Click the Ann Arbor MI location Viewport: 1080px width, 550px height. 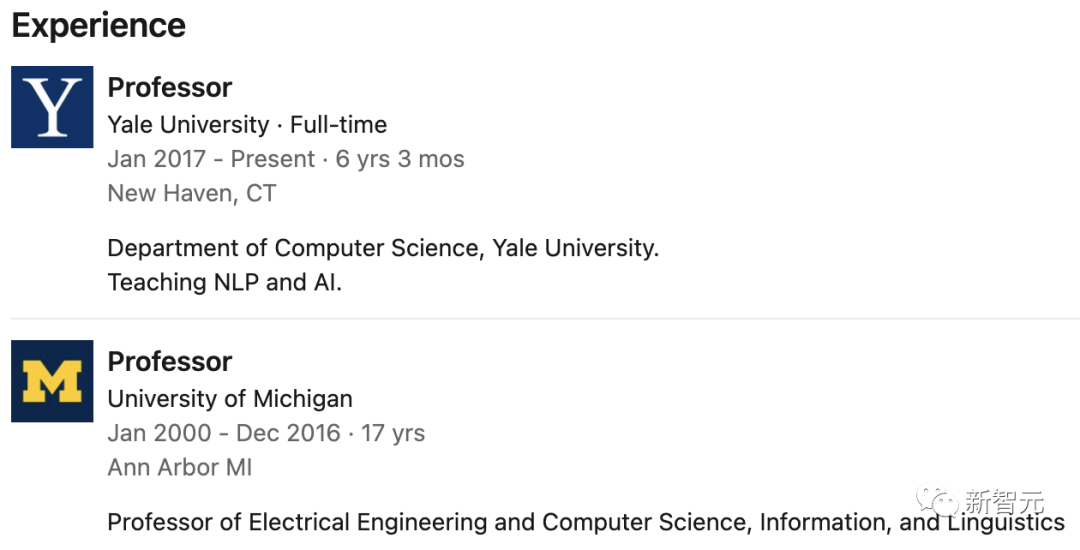point(180,467)
